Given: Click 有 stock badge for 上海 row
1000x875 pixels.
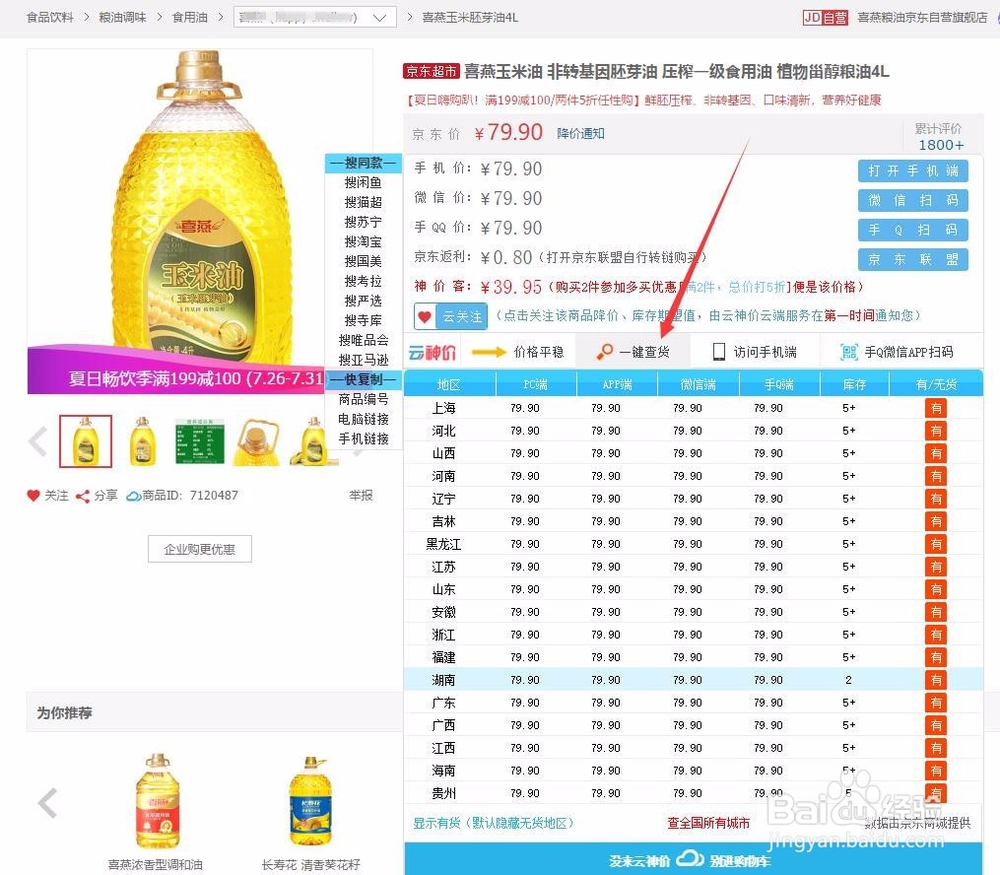Looking at the screenshot, I should pyautogui.click(x=936, y=408).
